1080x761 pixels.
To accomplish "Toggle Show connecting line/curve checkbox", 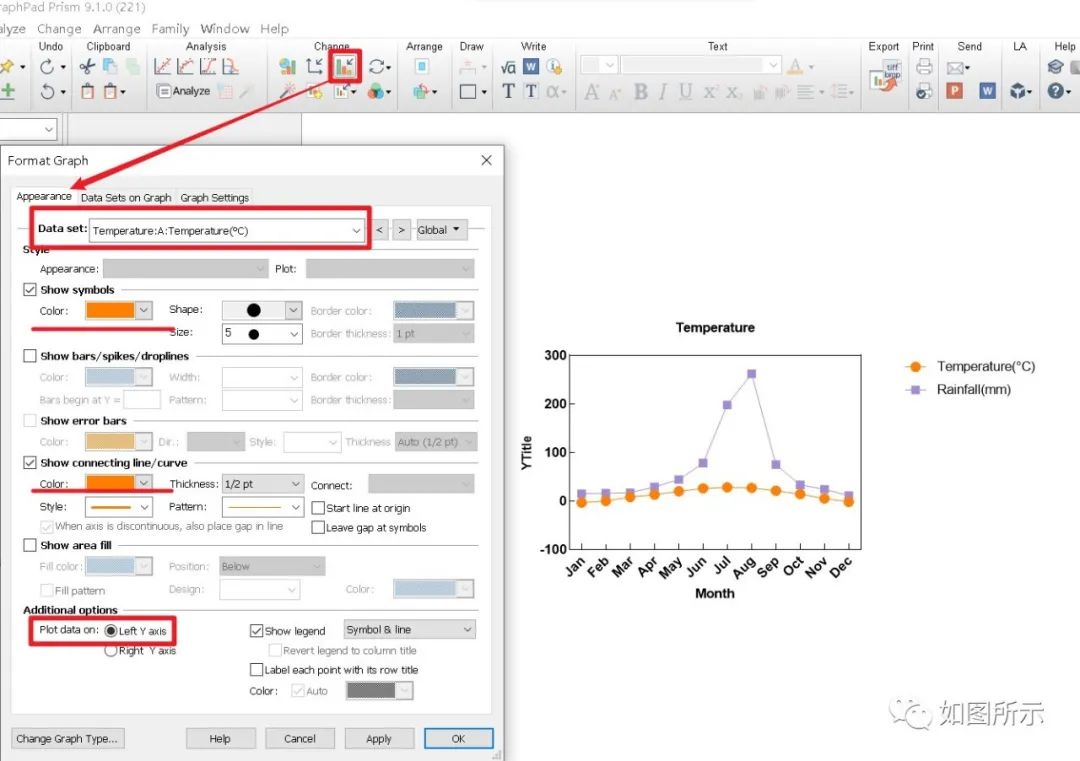I will (x=30, y=463).
